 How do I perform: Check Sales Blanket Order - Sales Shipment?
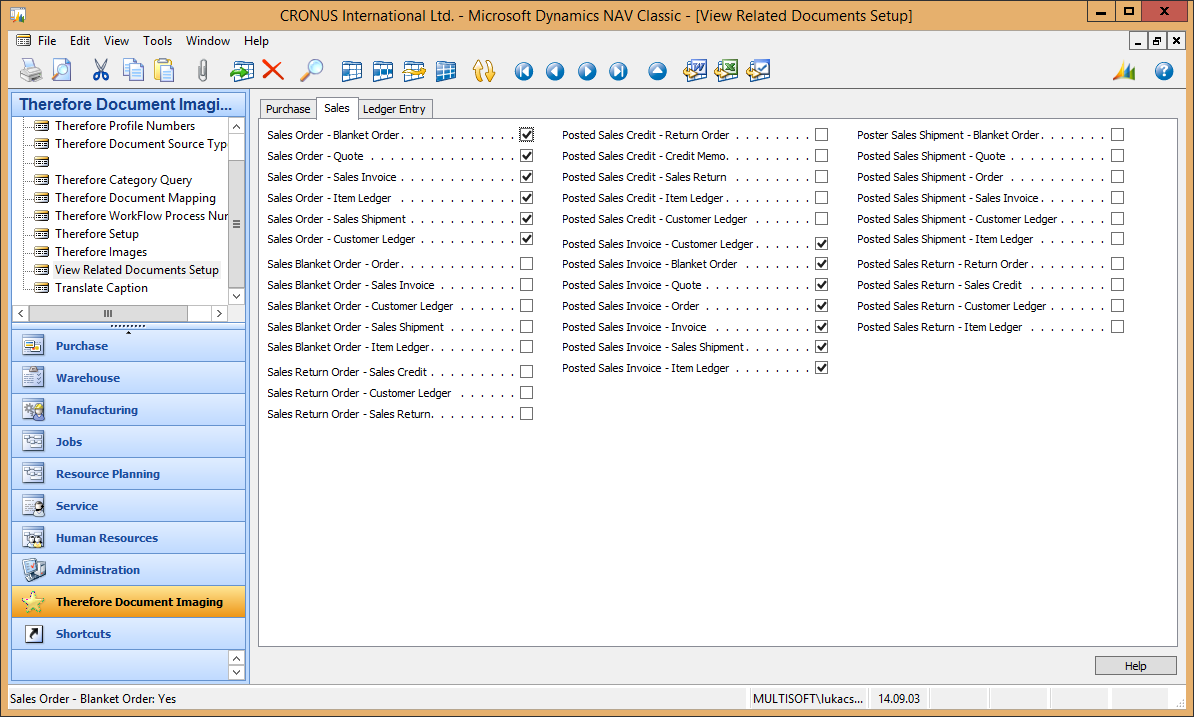coord(526,327)
